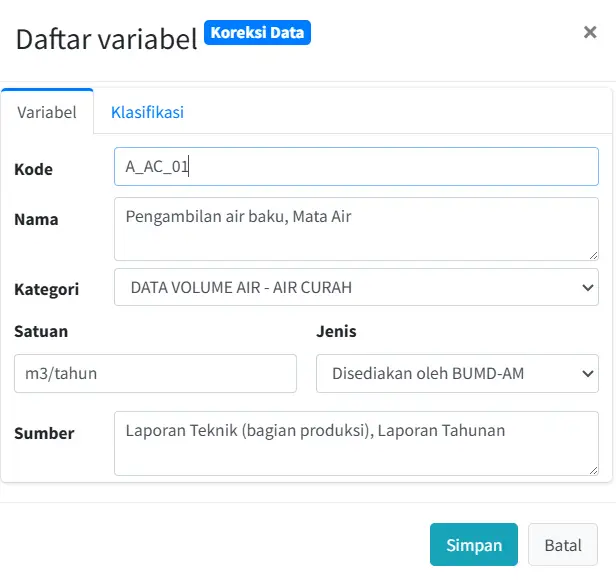This screenshot has height=582, width=616.
Task: Select the Satuan field showing m3/tahun
Action: click(x=155, y=373)
